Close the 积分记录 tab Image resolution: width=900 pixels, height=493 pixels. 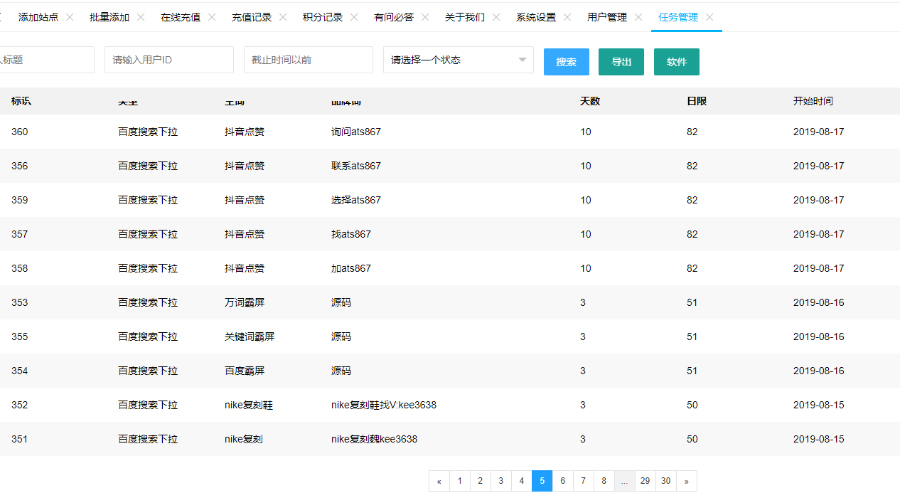pyautogui.click(x=354, y=17)
